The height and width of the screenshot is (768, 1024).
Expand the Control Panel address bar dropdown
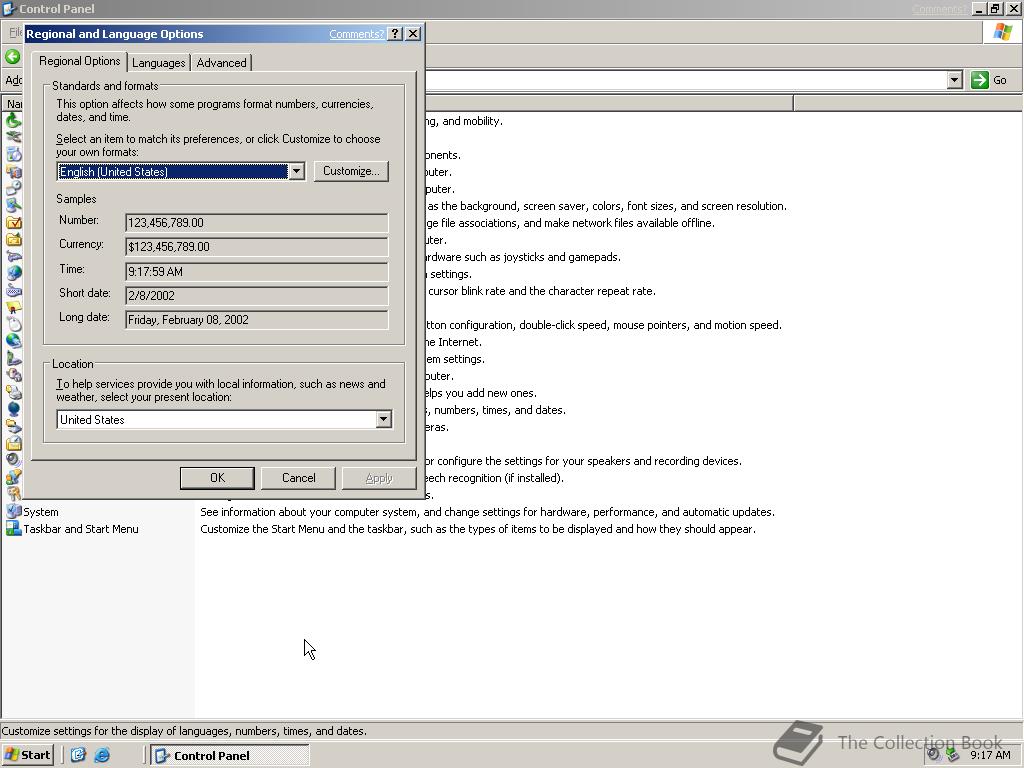pos(954,80)
